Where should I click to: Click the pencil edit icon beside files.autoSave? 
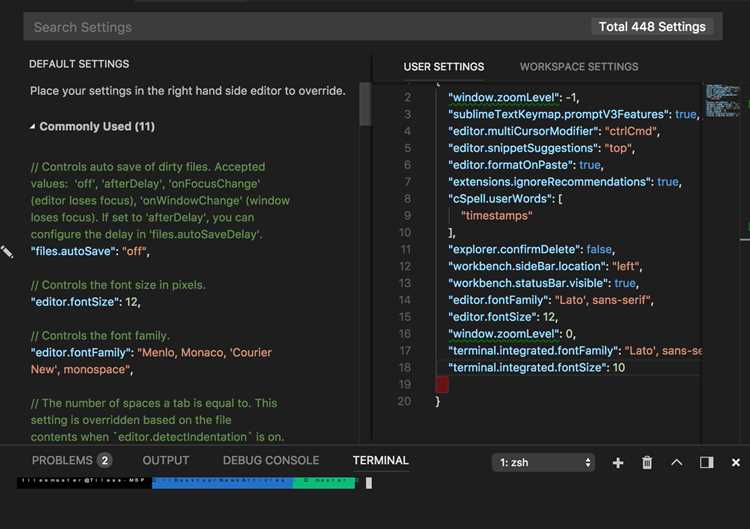coord(7,252)
